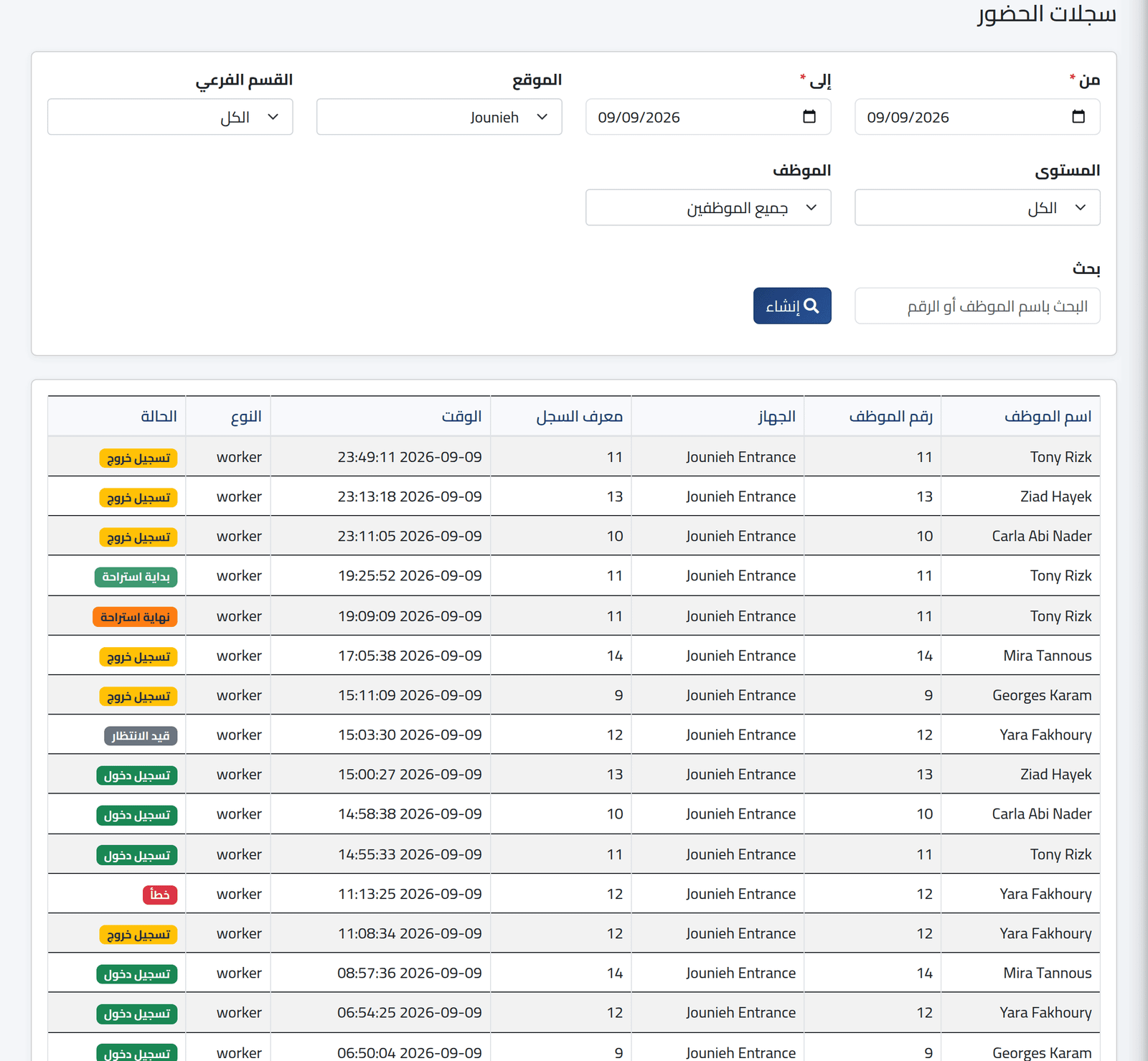Open the calendar picker in the من date field
The width and height of the screenshot is (1148, 1061).
pos(1078,117)
